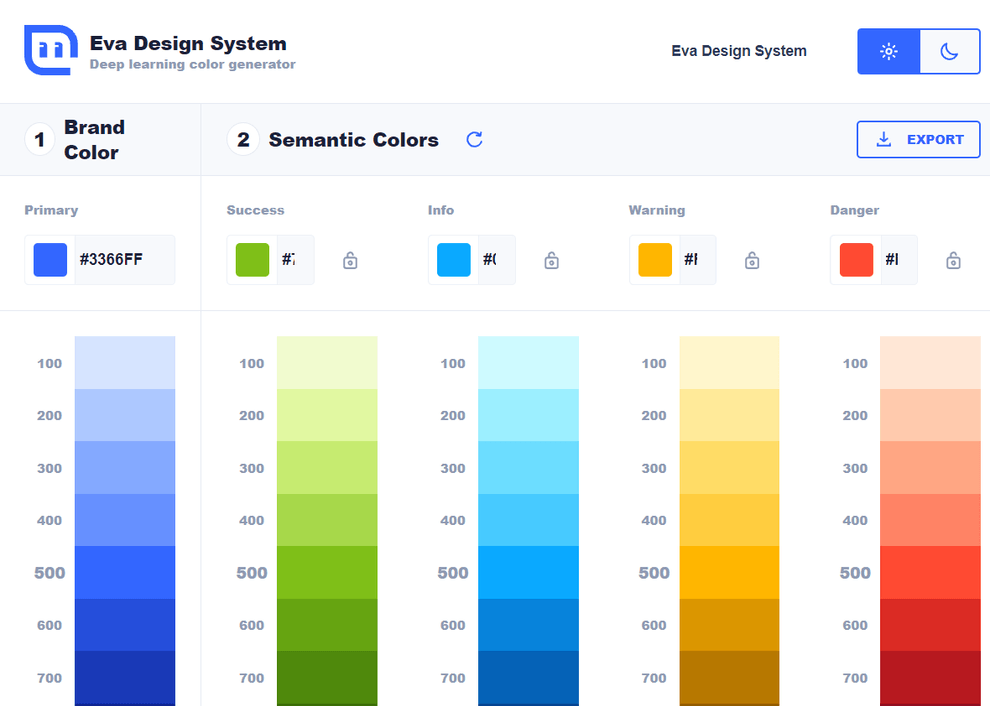Viewport: 990px width, 706px height.
Task: Click the sun icon in the theme switcher
Action: (887, 51)
